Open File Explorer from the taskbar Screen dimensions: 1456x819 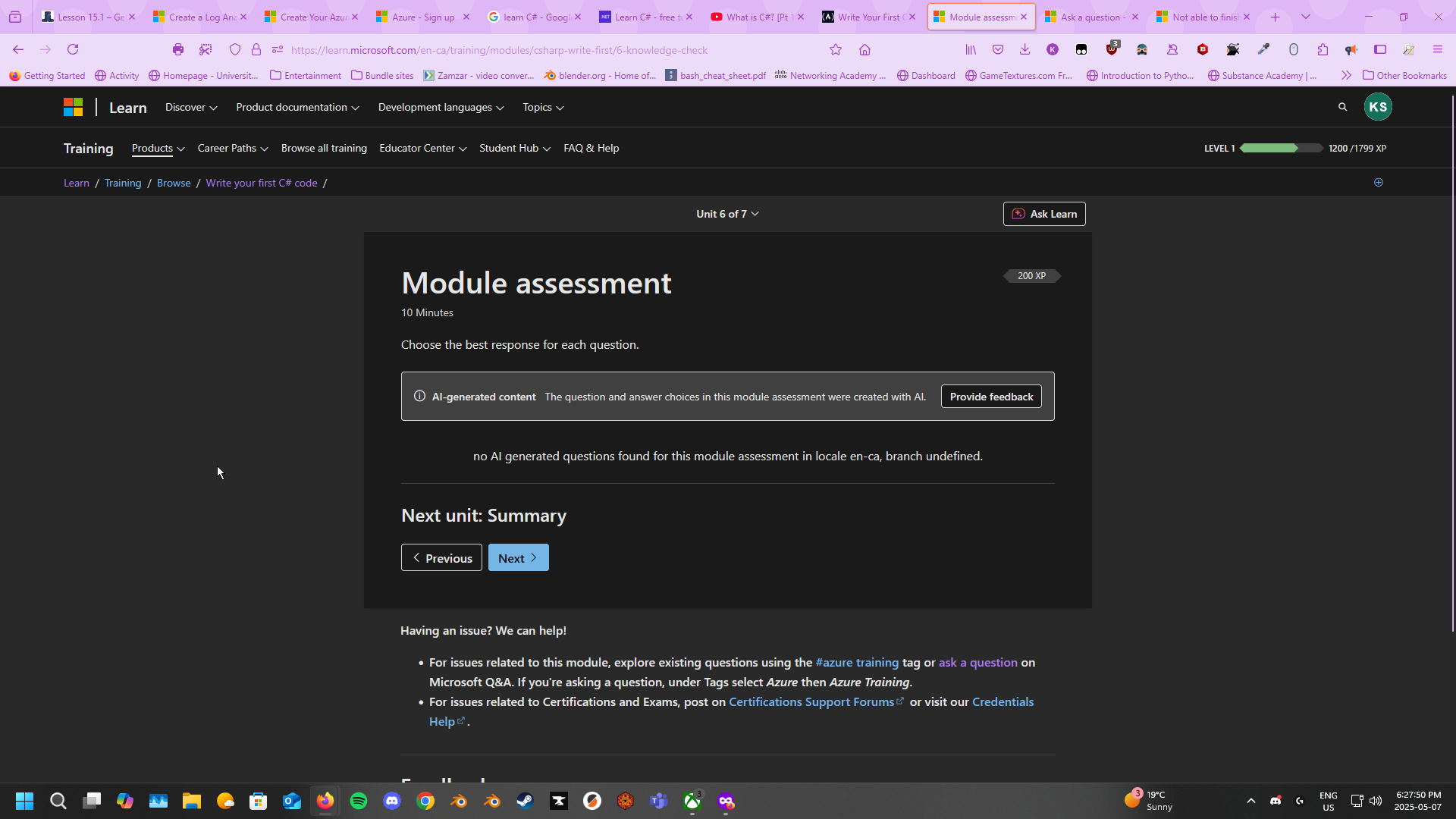coord(192,801)
